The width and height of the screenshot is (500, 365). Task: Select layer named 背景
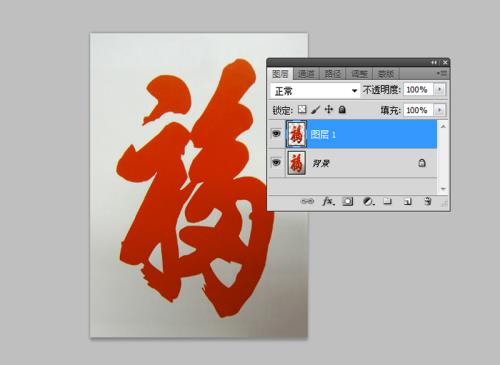pyautogui.click(x=321, y=163)
